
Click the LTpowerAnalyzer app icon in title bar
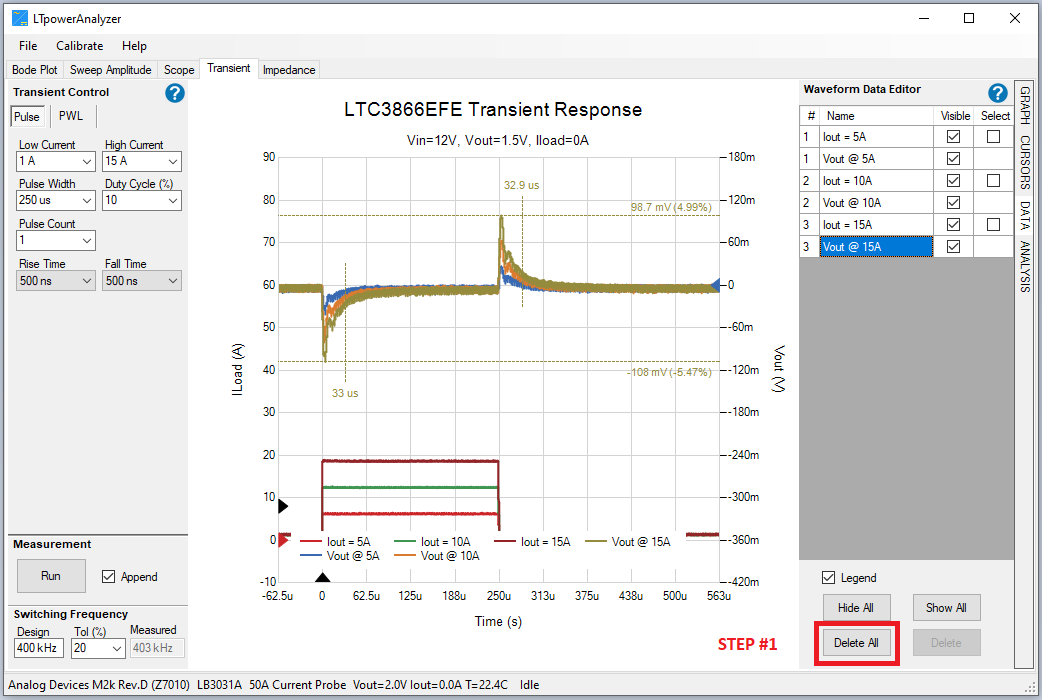[x=19, y=18]
